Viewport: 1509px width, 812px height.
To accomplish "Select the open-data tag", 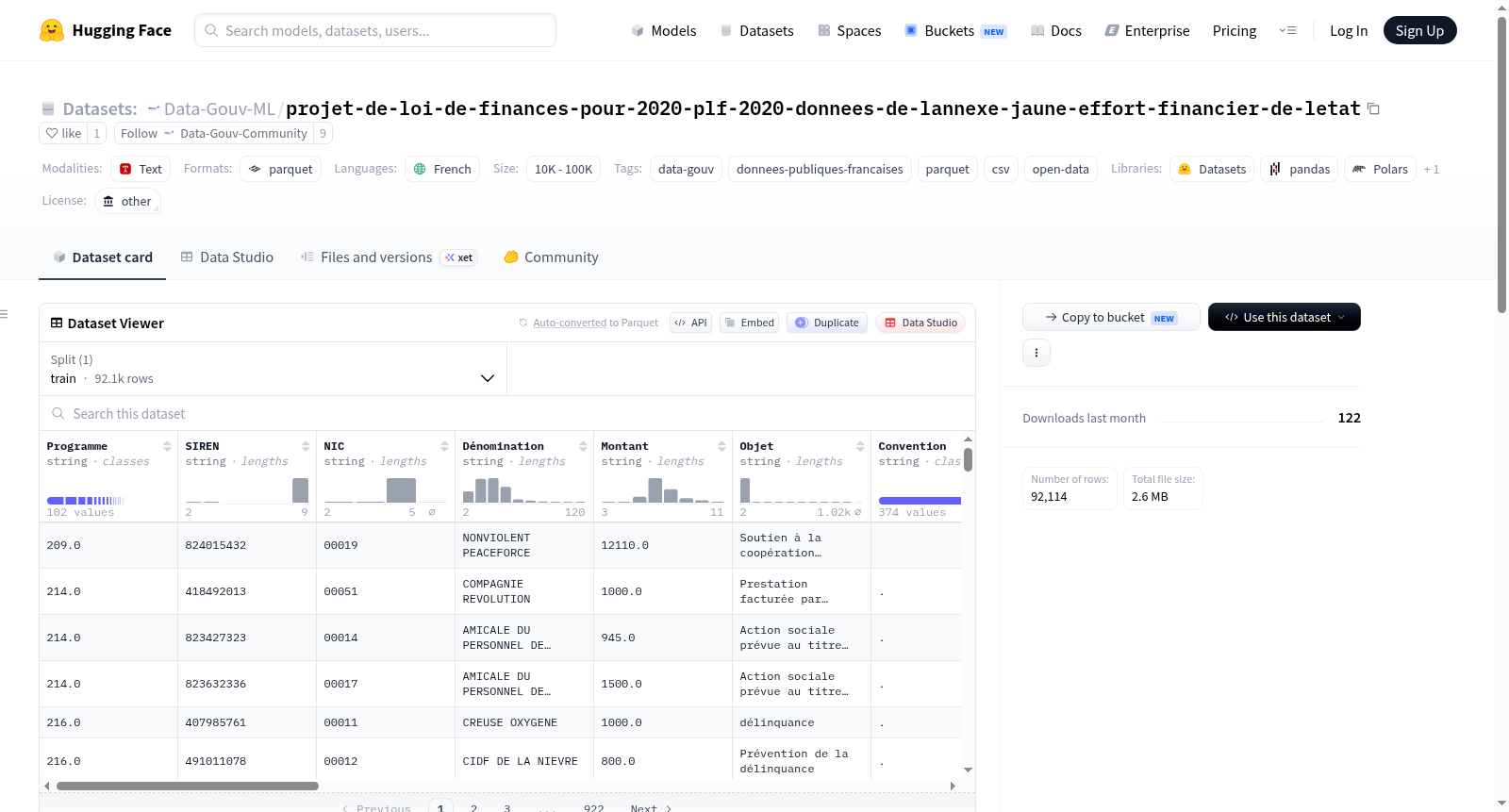I will click(1060, 169).
